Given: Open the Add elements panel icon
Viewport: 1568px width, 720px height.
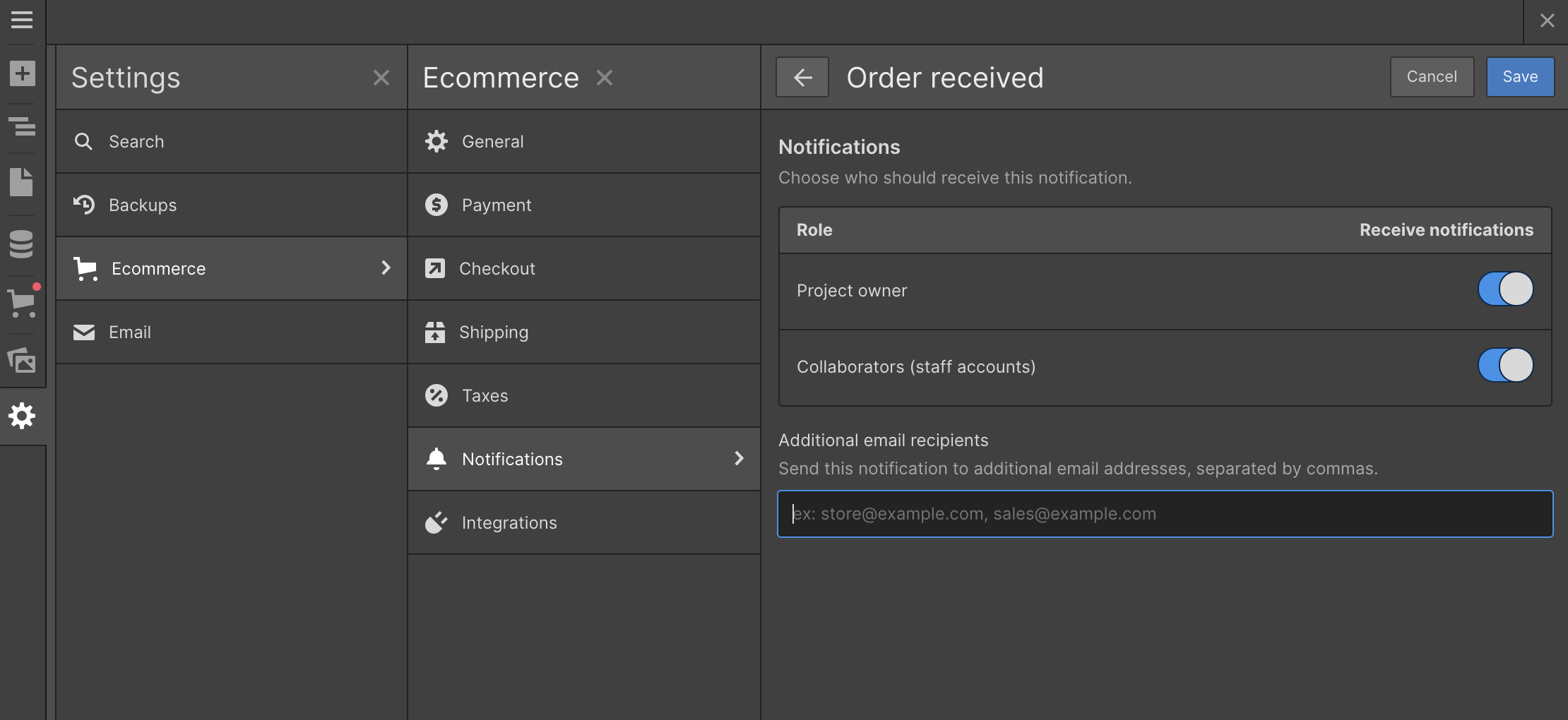Looking at the screenshot, I should [22, 73].
